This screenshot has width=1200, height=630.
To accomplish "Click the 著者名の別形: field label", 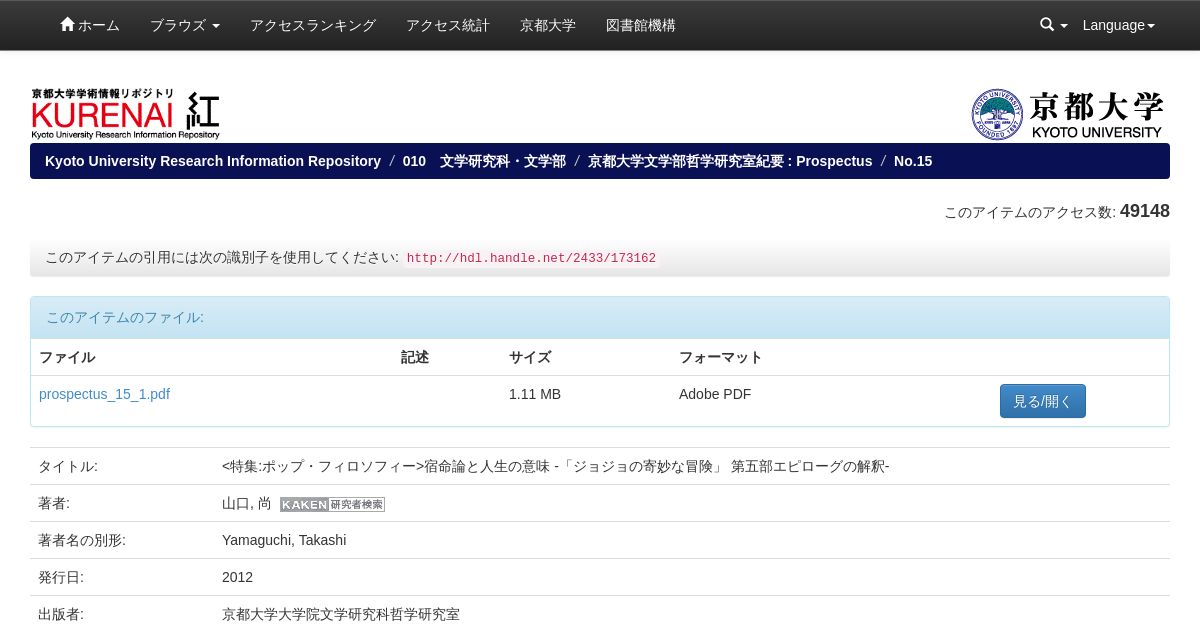I will point(82,540).
